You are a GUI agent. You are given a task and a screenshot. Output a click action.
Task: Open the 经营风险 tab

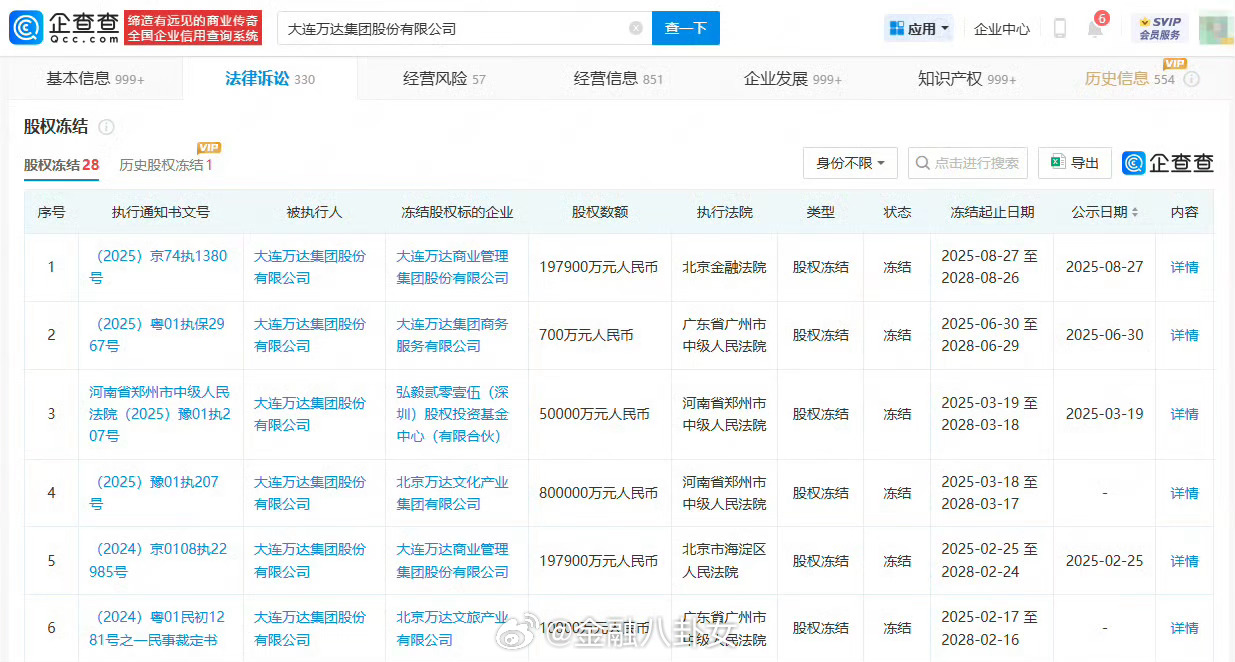click(x=444, y=78)
